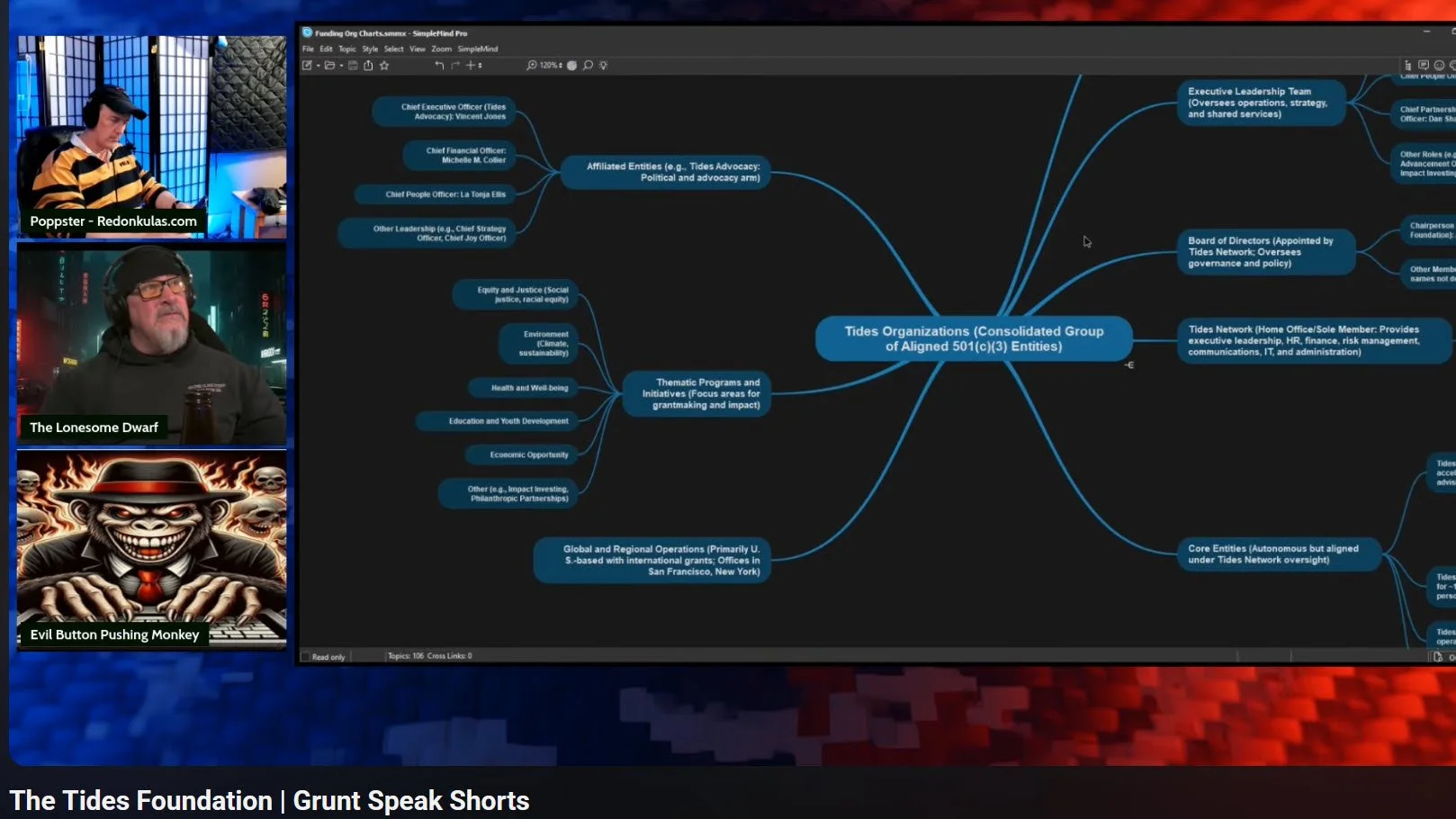
Task: Select Chief Executive Officer Vincent Jones node
Action: 444,112
